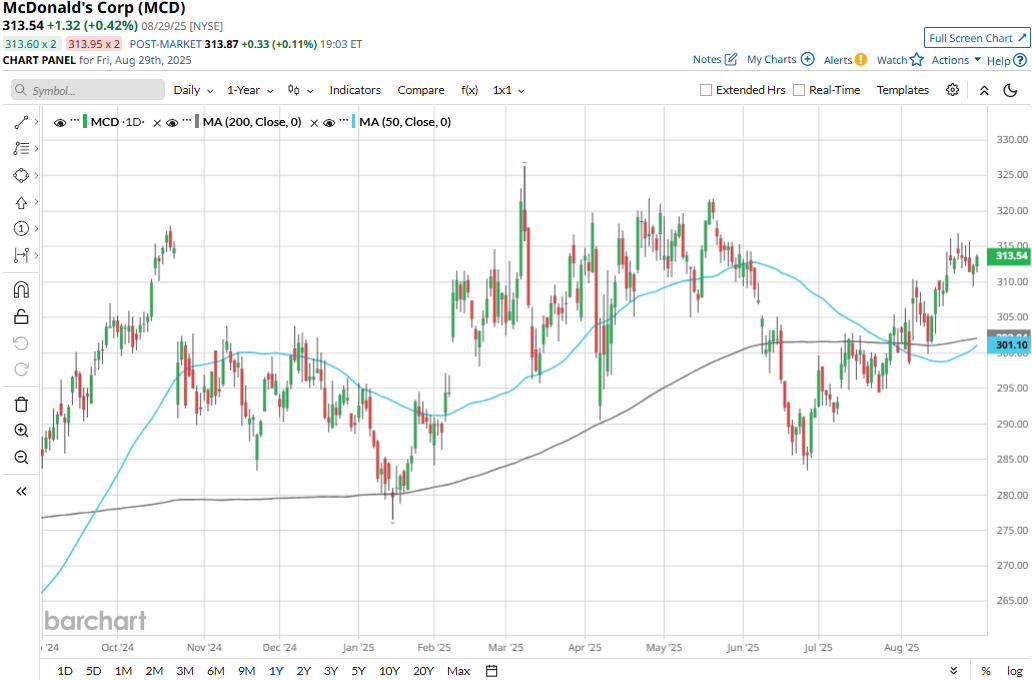Select the Fibonacci/text annotation tool

pyautogui.click(x=21, y=149)
